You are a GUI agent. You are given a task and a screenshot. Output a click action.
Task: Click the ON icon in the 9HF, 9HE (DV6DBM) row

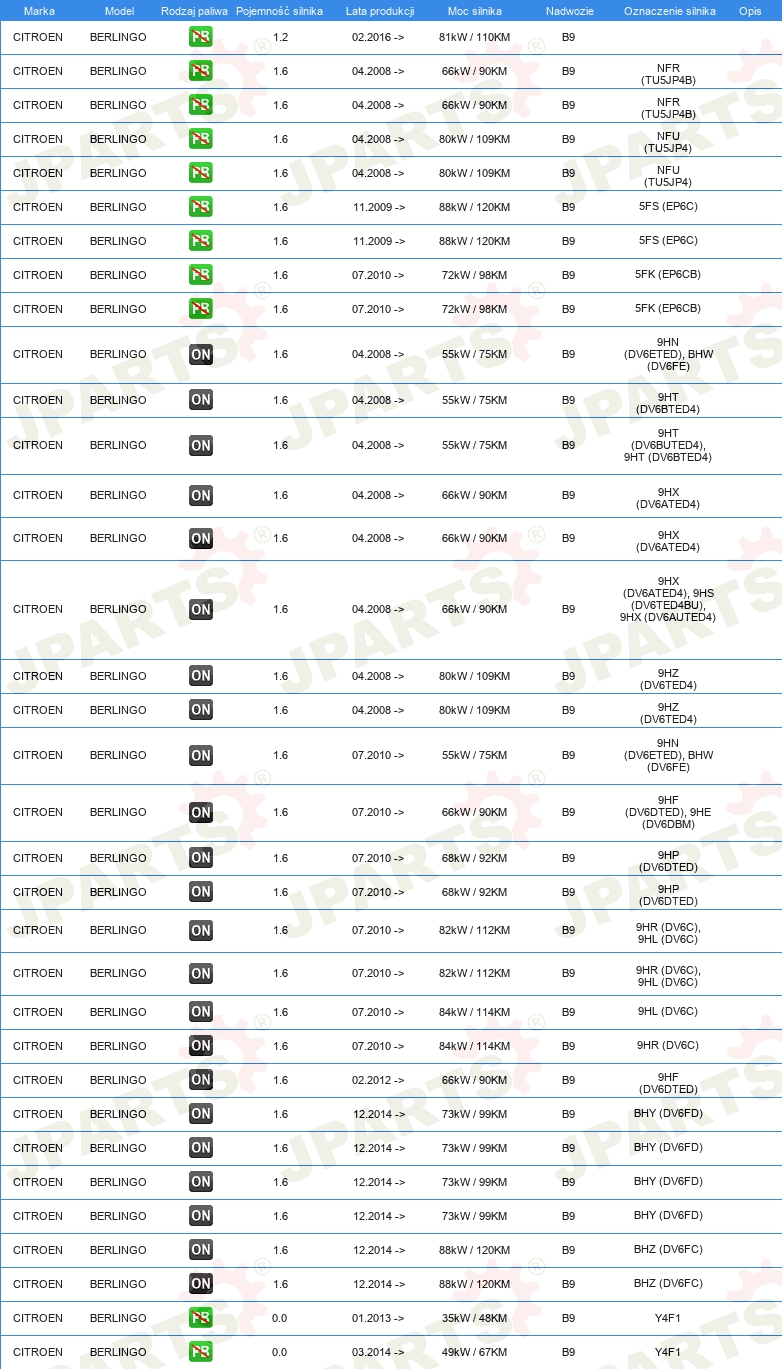point(201,812)
